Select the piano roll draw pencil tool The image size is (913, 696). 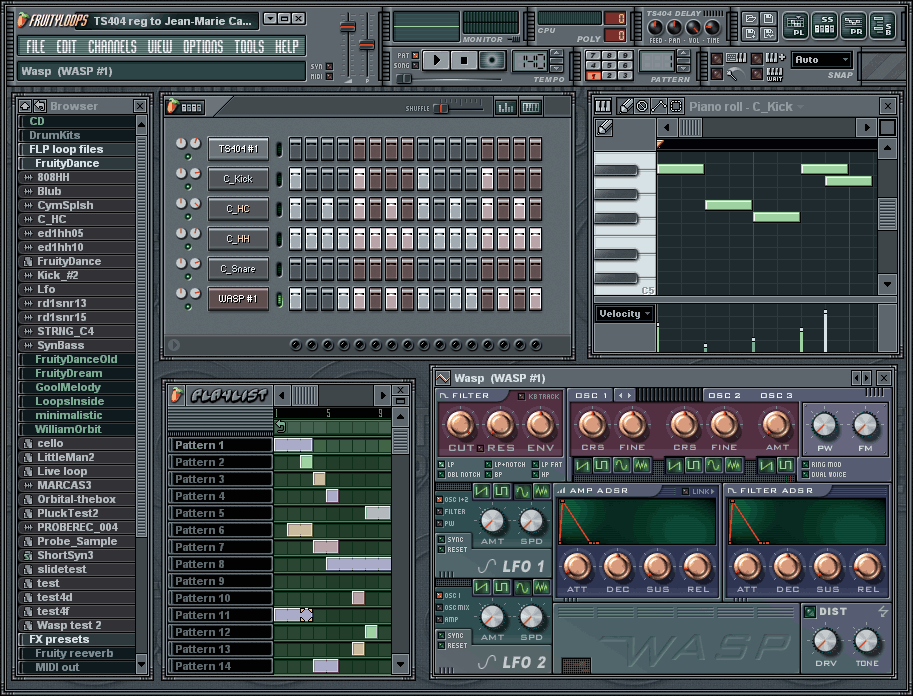tap(625, 106)
